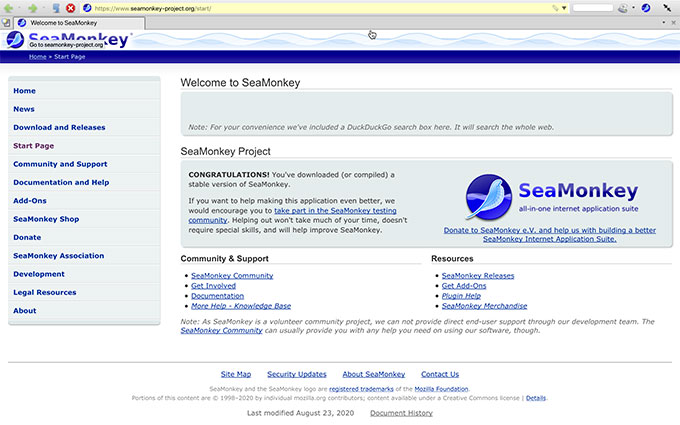Open the SeaMonkey Community list link
This screenshot has height=425, width=680.
click(x=232, y=275)
